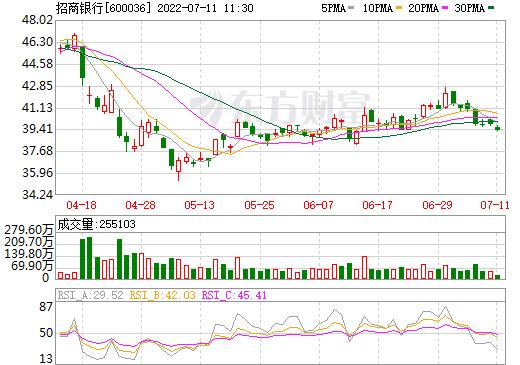Click the RSI_A:29.52 indicator label
Image resolution: width=520 pixels, height=365 pixels.
tap(90, 295)
